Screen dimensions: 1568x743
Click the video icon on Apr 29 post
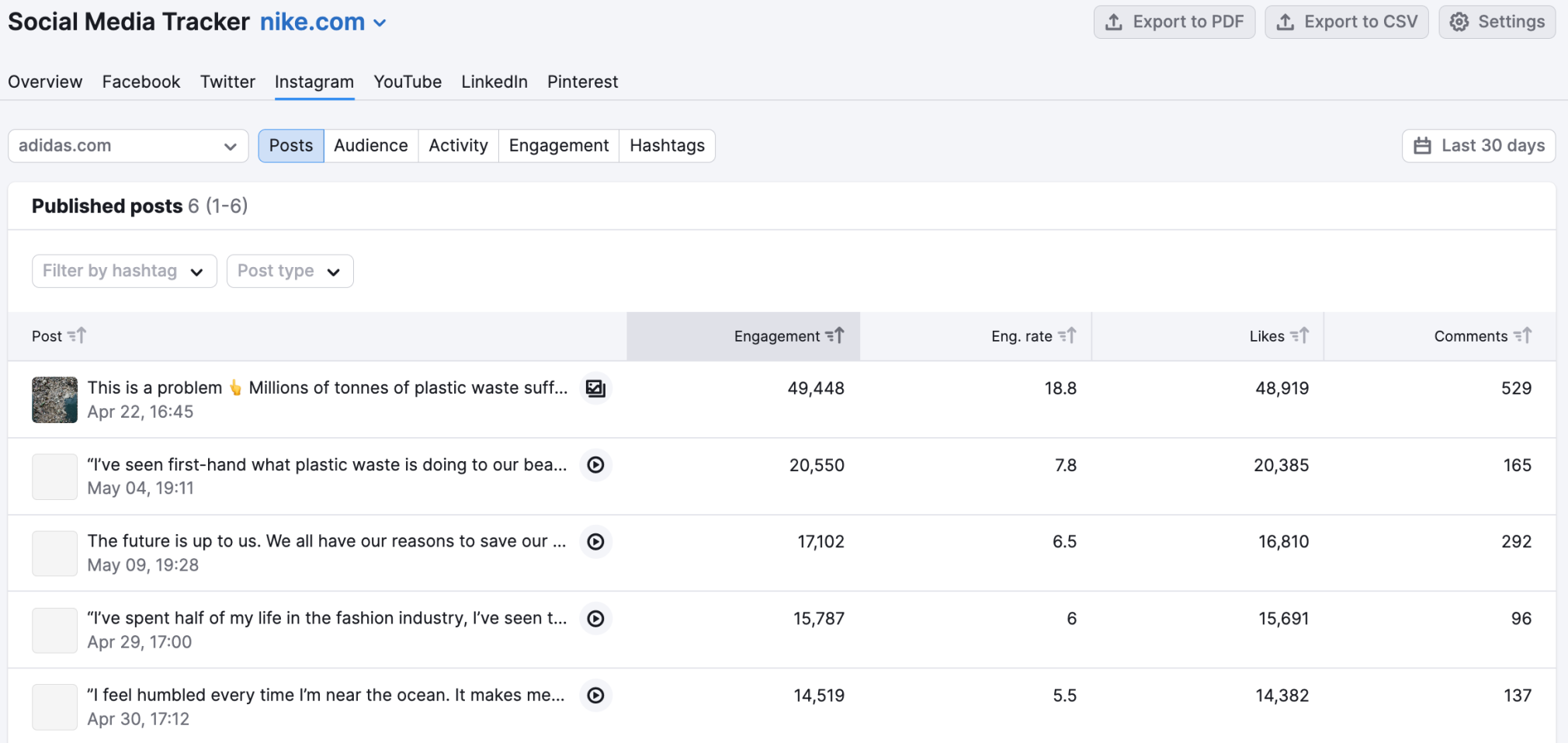click(x=595, y=619)
